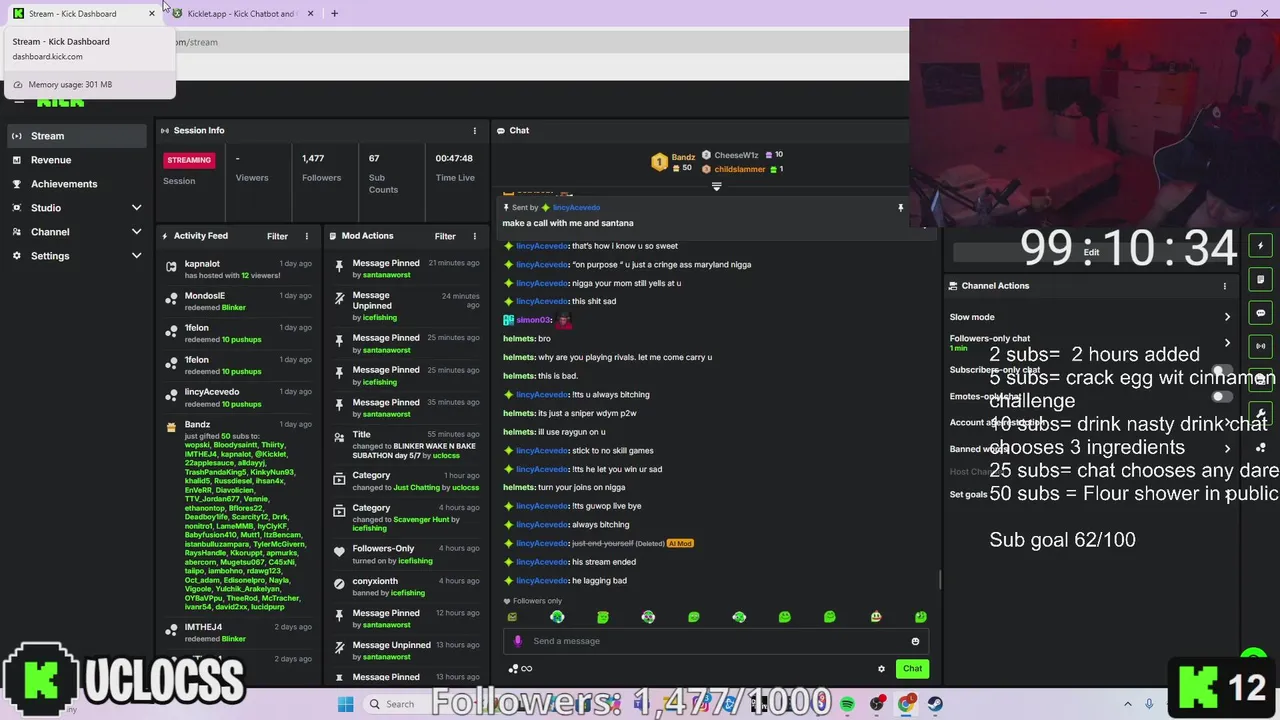Open chat settings gear icon

tap(881, 669)
